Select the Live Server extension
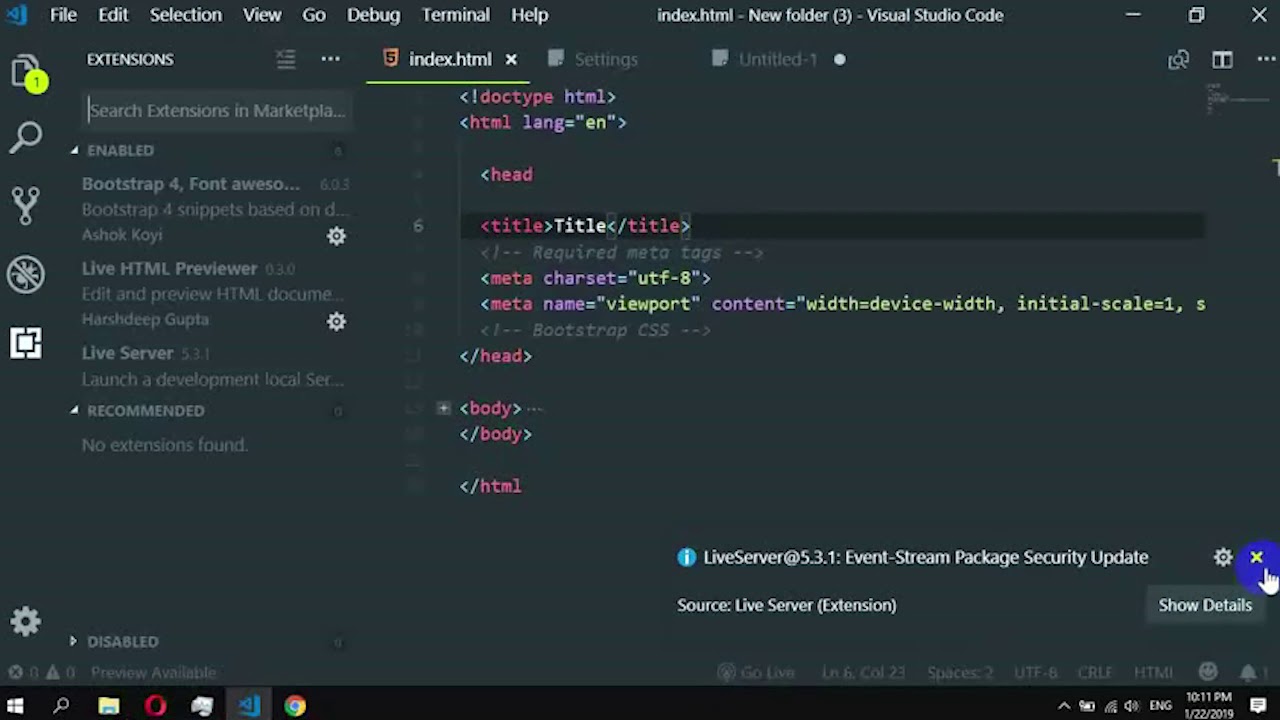The width and height of the screenshot is (1280, 720). [214, 366]
